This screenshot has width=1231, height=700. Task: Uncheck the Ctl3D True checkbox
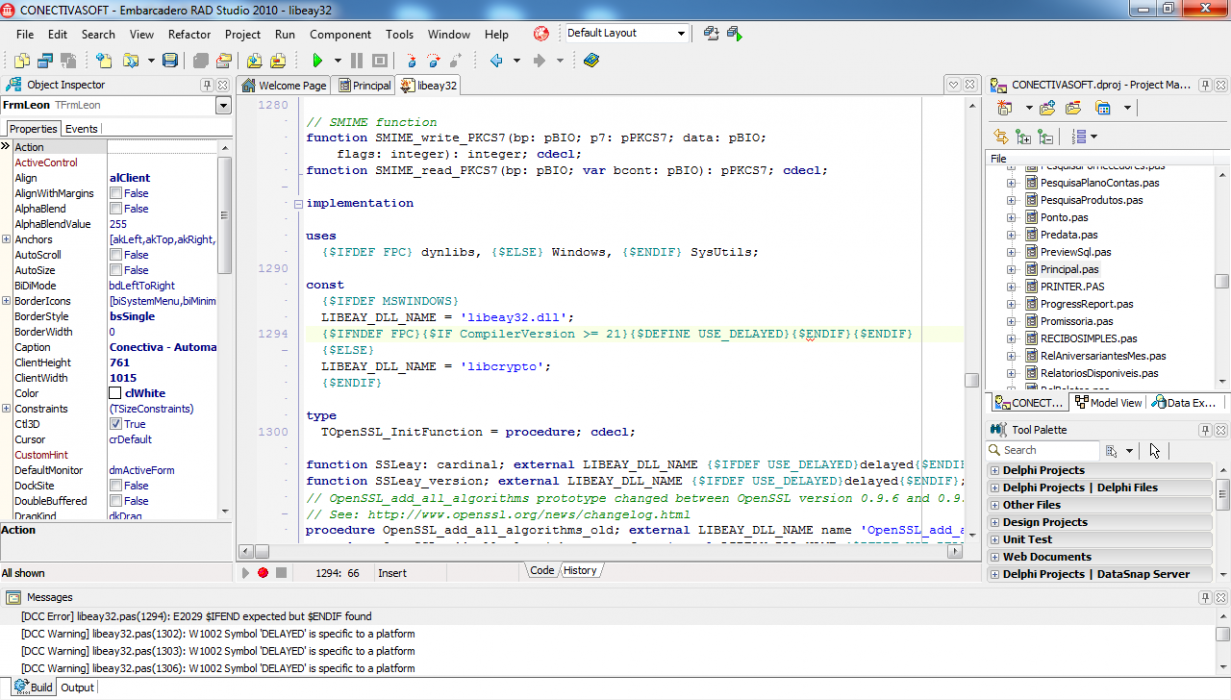tap(116, 424)
